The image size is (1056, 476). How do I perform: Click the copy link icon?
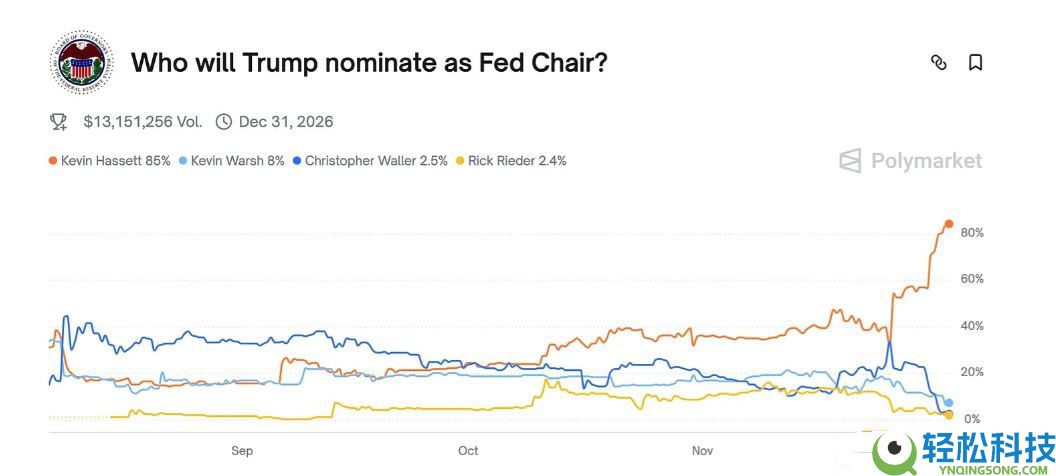click(938, 63)
